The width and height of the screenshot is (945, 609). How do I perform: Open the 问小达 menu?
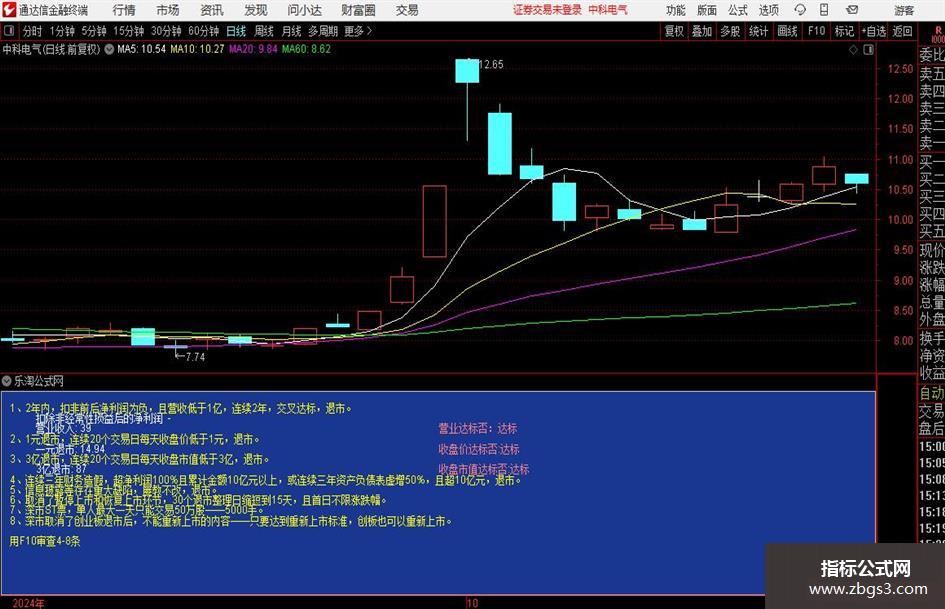[304, 10]
